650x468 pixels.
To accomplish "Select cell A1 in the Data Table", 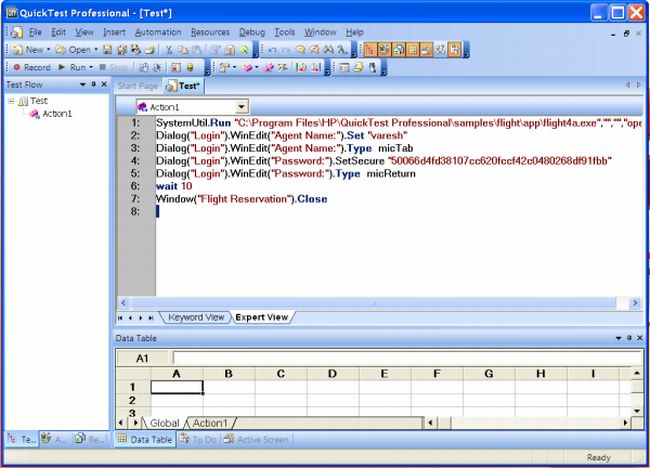I will [177, 387].
